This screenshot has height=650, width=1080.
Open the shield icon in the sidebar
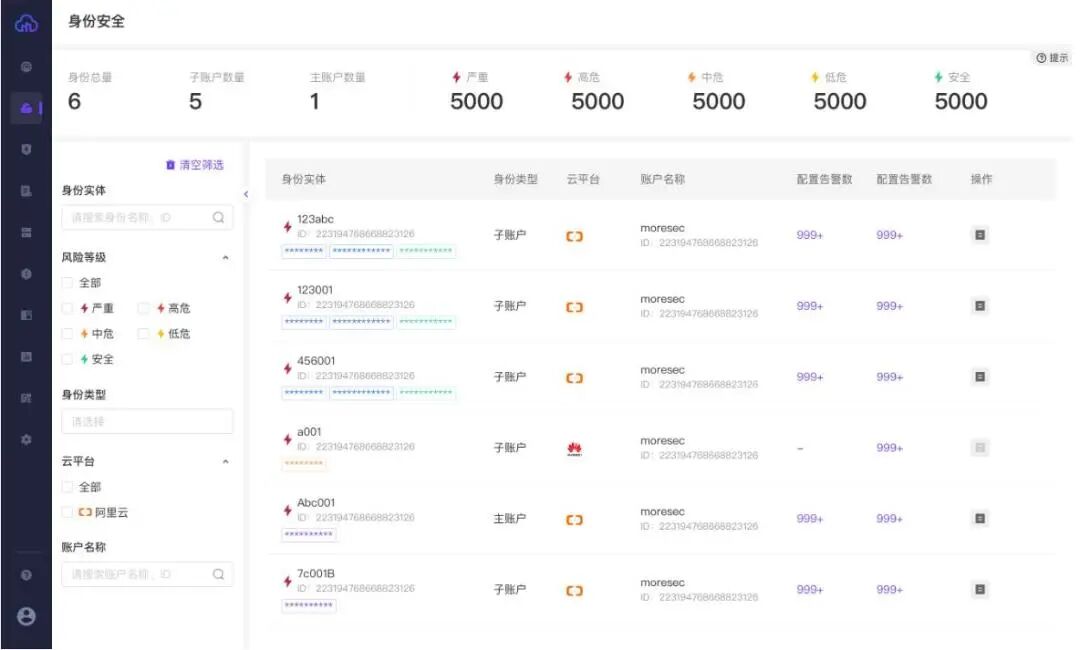point(26,149)
